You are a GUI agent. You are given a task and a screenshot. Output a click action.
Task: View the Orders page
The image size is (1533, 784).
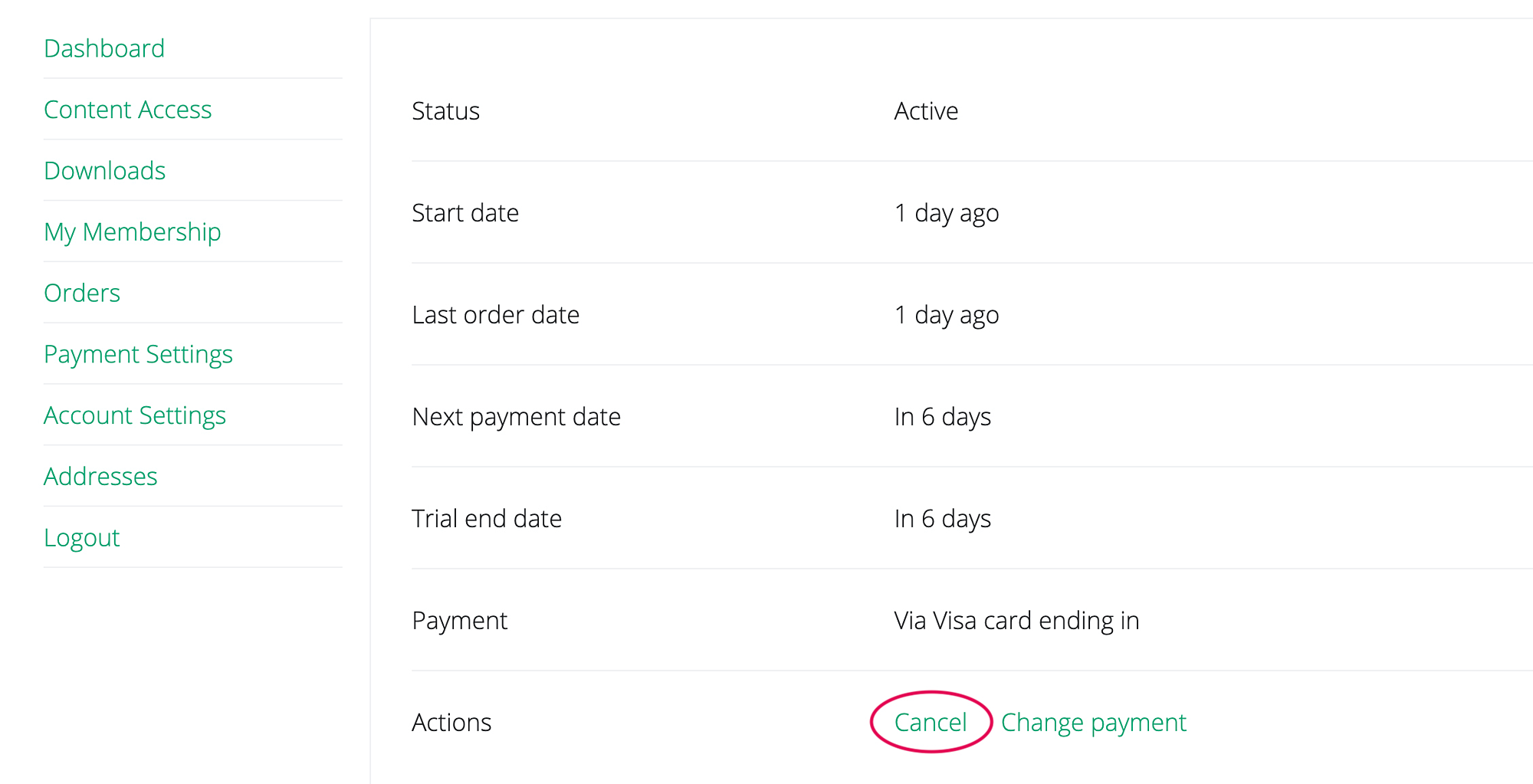coord(82,293)
